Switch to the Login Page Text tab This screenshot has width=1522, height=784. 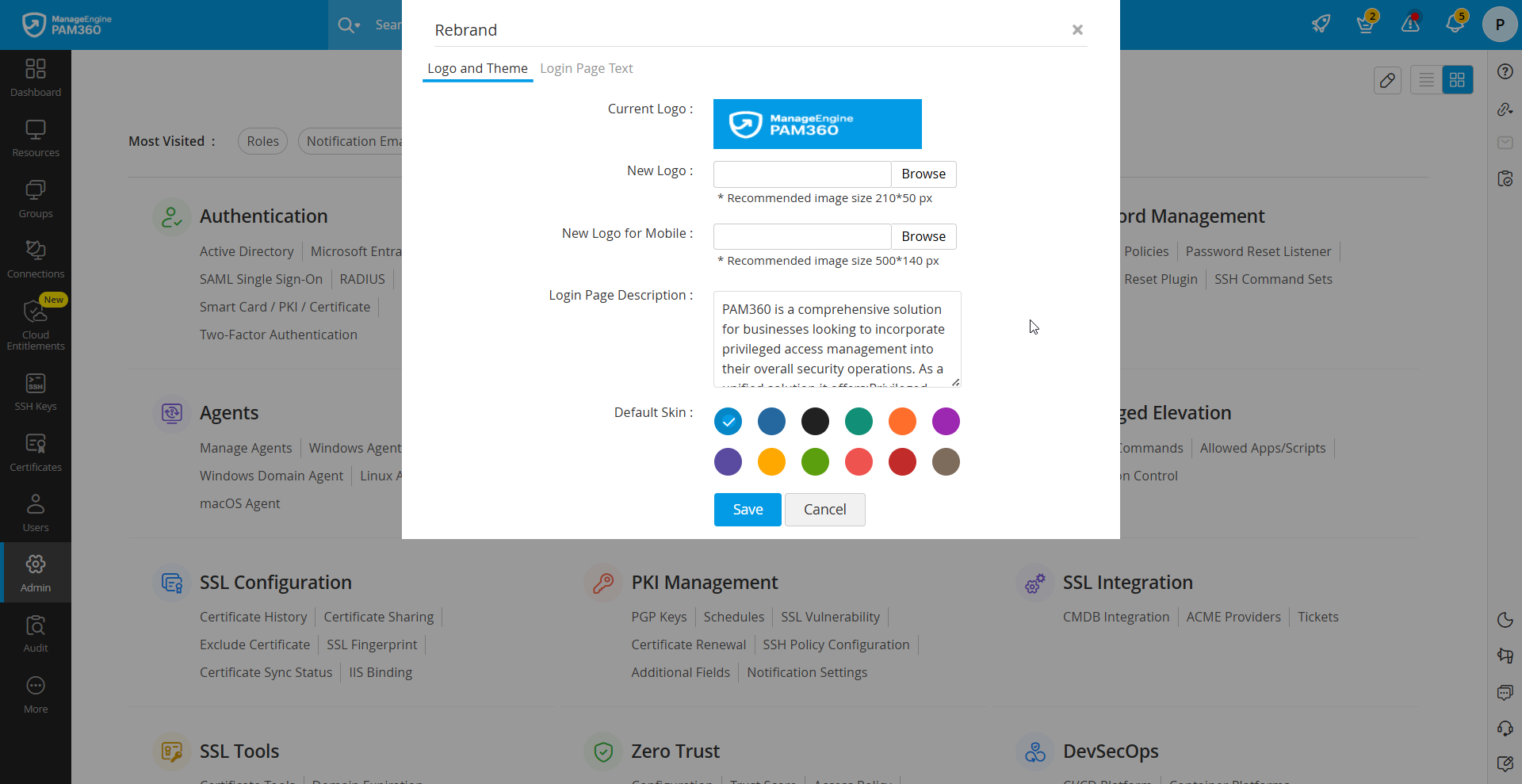[587, 68]
